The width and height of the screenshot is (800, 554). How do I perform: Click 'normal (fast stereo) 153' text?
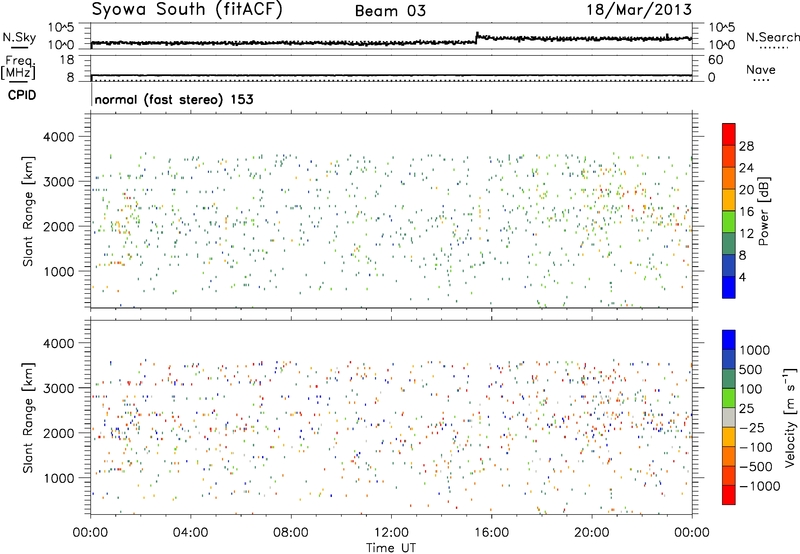[x=174, y=99]
